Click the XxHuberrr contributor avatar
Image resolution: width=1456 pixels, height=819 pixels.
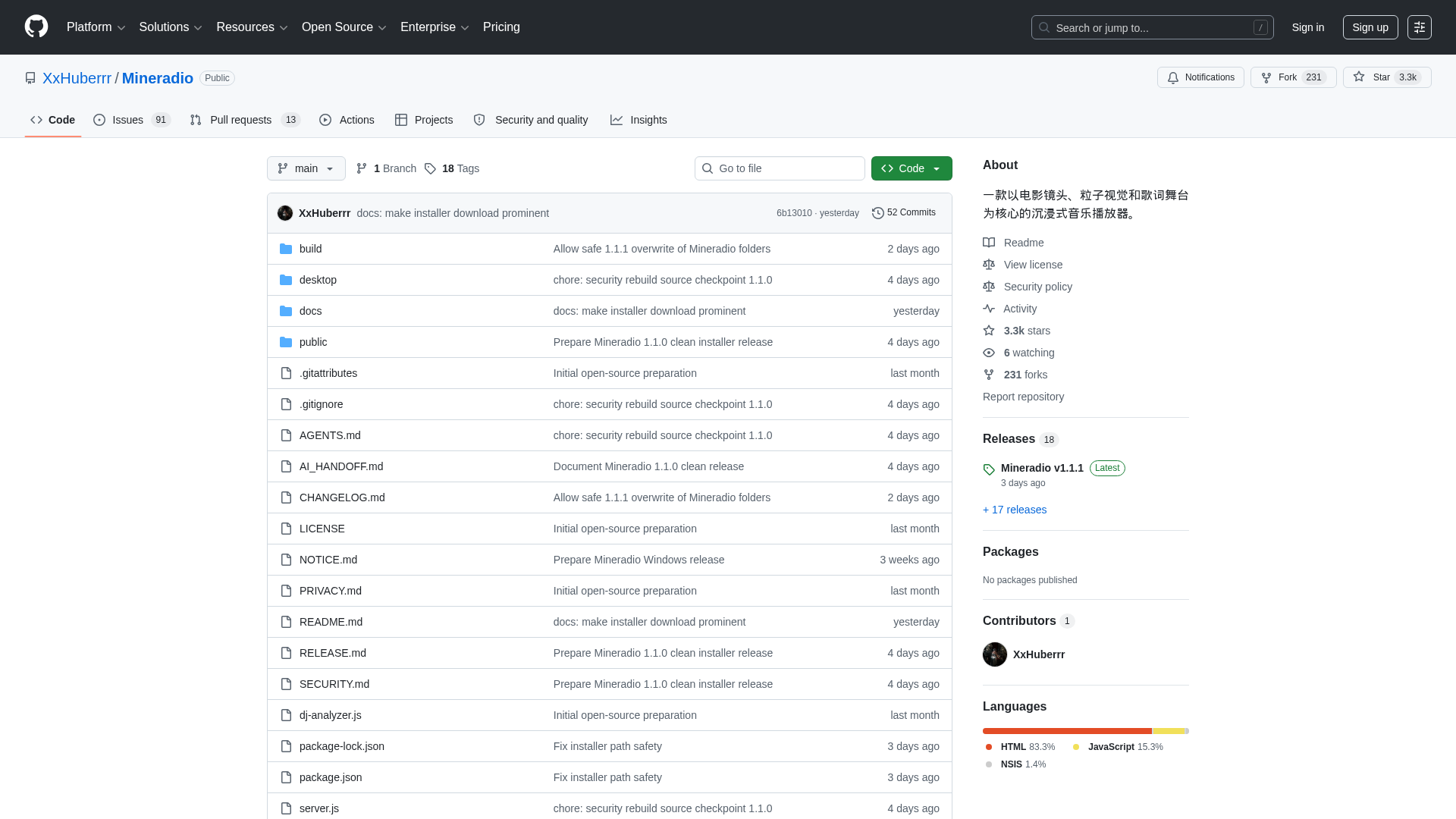995,654
